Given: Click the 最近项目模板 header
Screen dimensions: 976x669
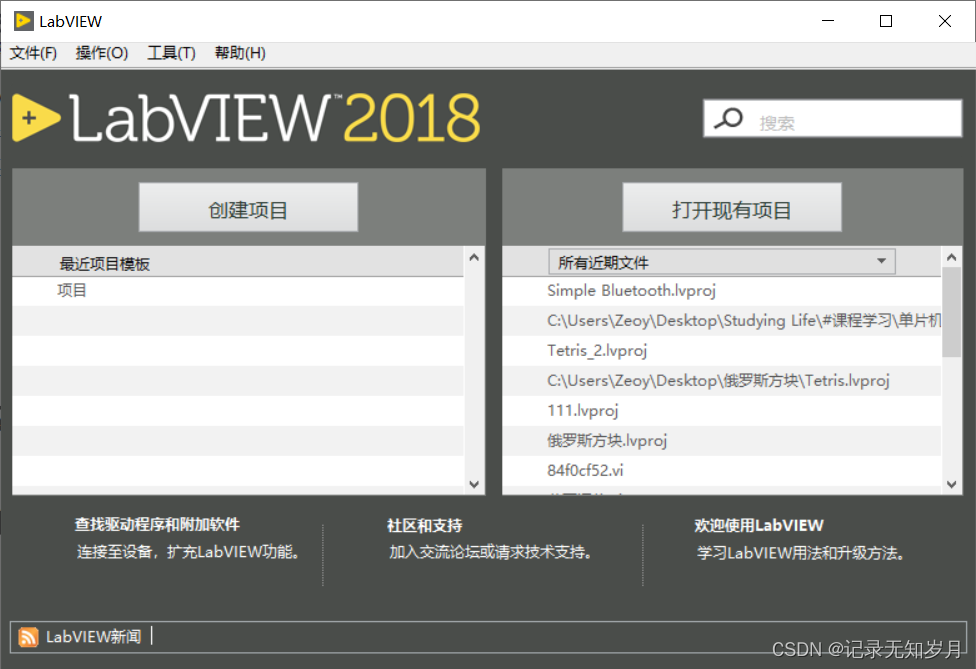Looking at the screenshot, I should point(238,263).
